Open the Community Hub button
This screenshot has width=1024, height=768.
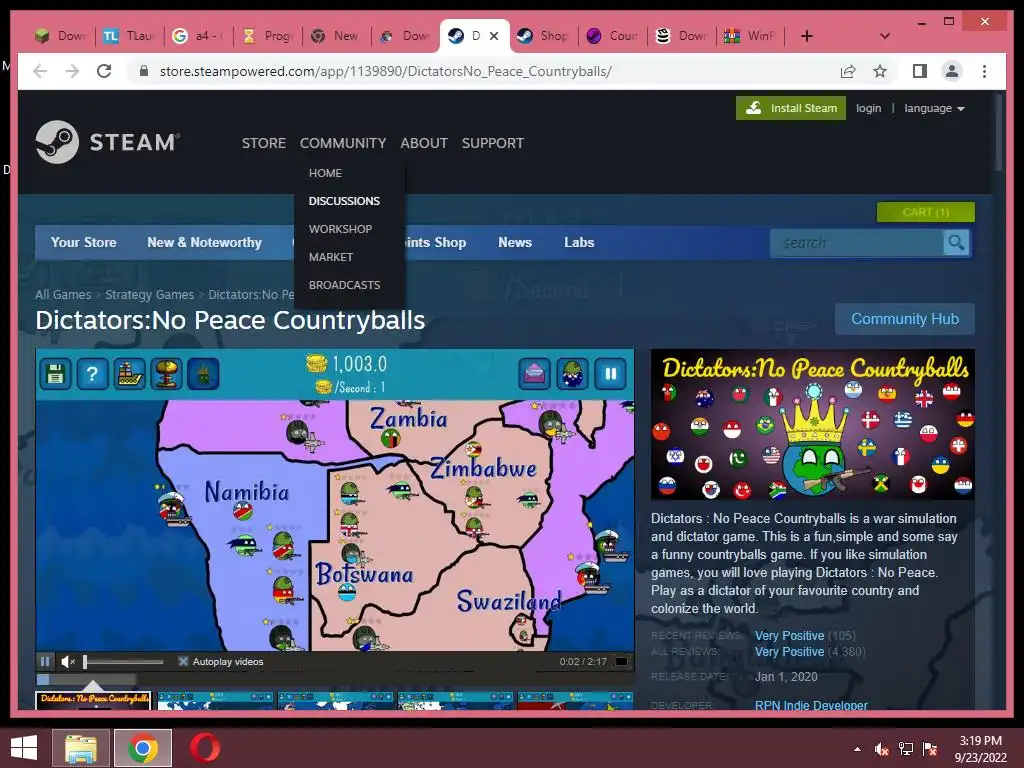click(904, 319)
